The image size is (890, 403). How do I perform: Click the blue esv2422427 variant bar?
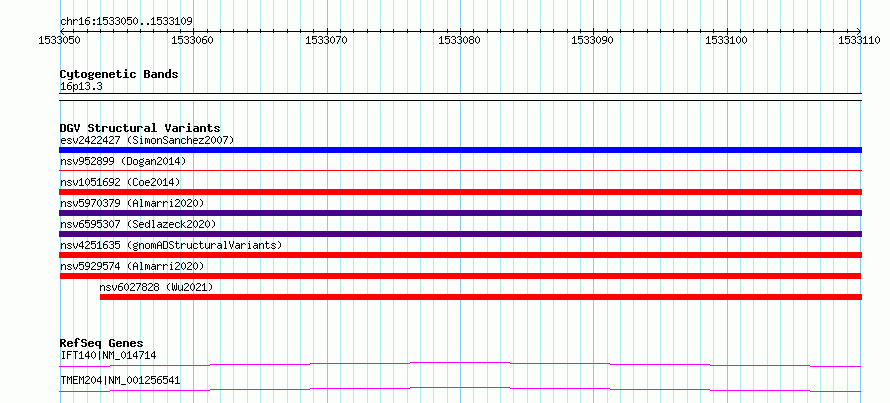click(x=461, y=150)
